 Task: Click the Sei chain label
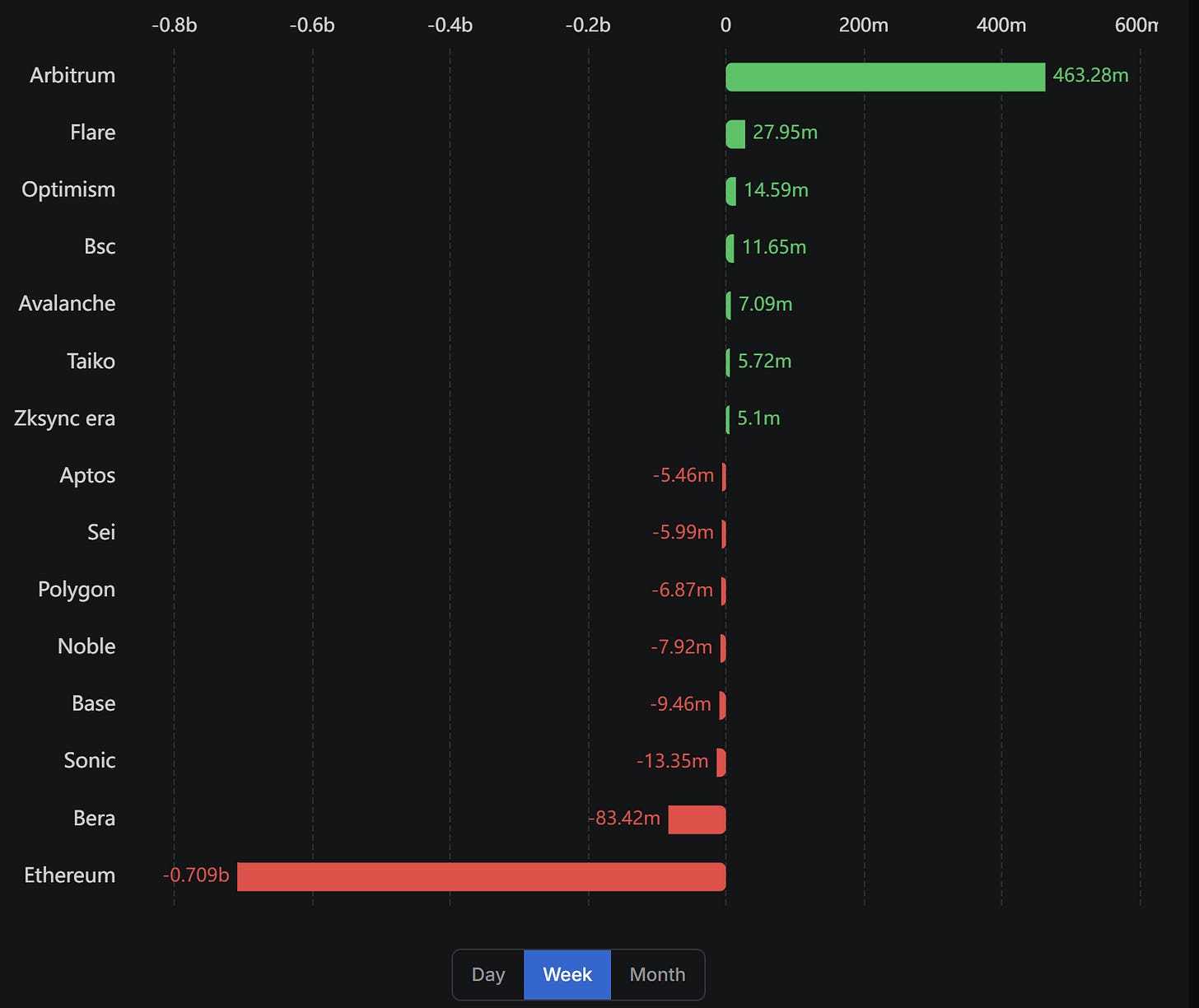[x=101, y=532]
